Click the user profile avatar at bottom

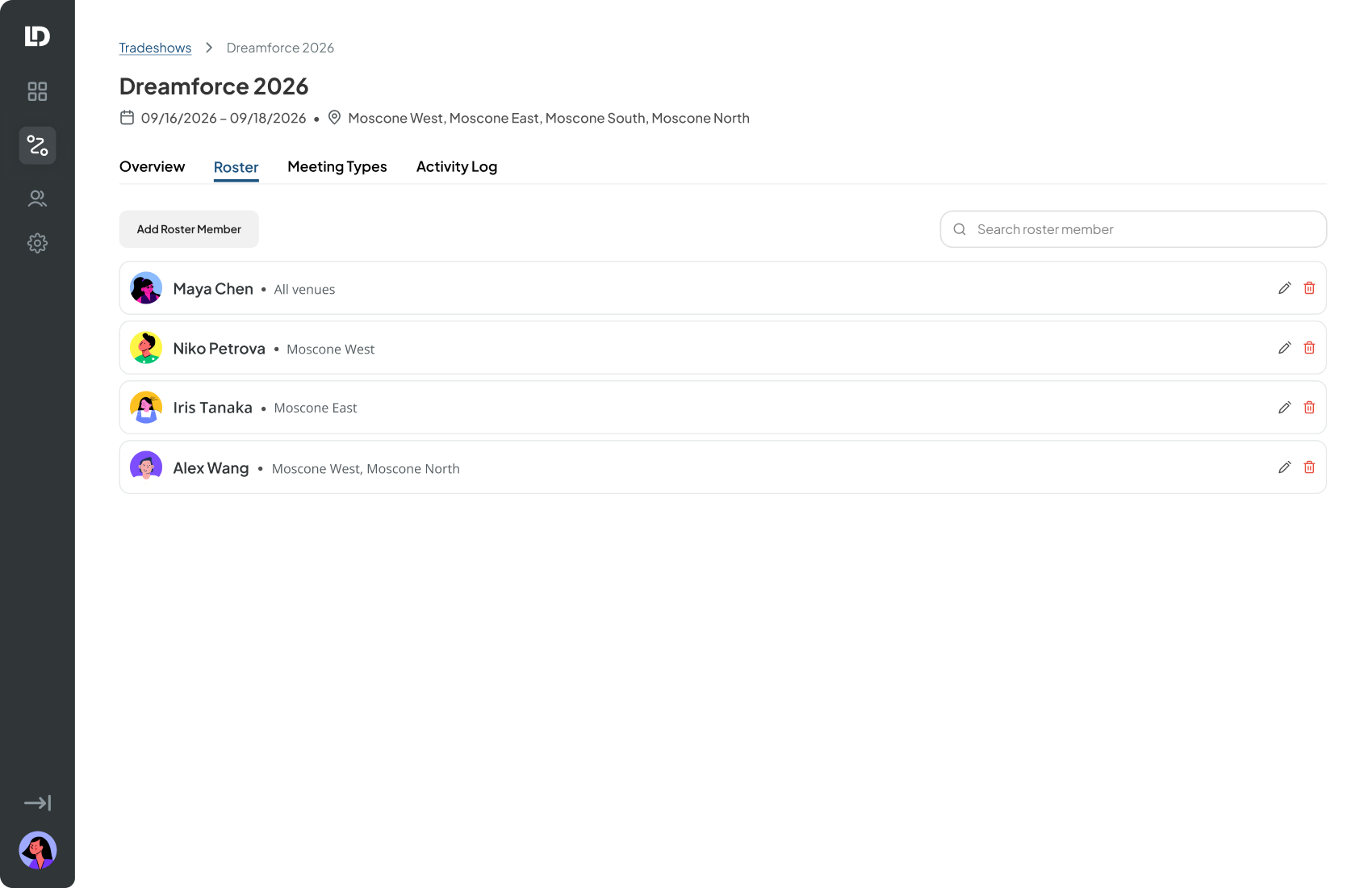[37, 850]
